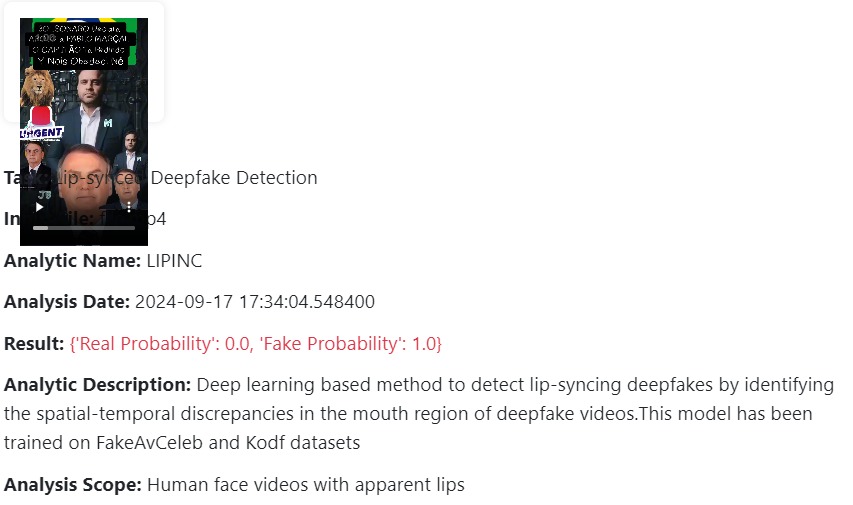
Task: Open the video's three-dot options menu
Action: 129,207
